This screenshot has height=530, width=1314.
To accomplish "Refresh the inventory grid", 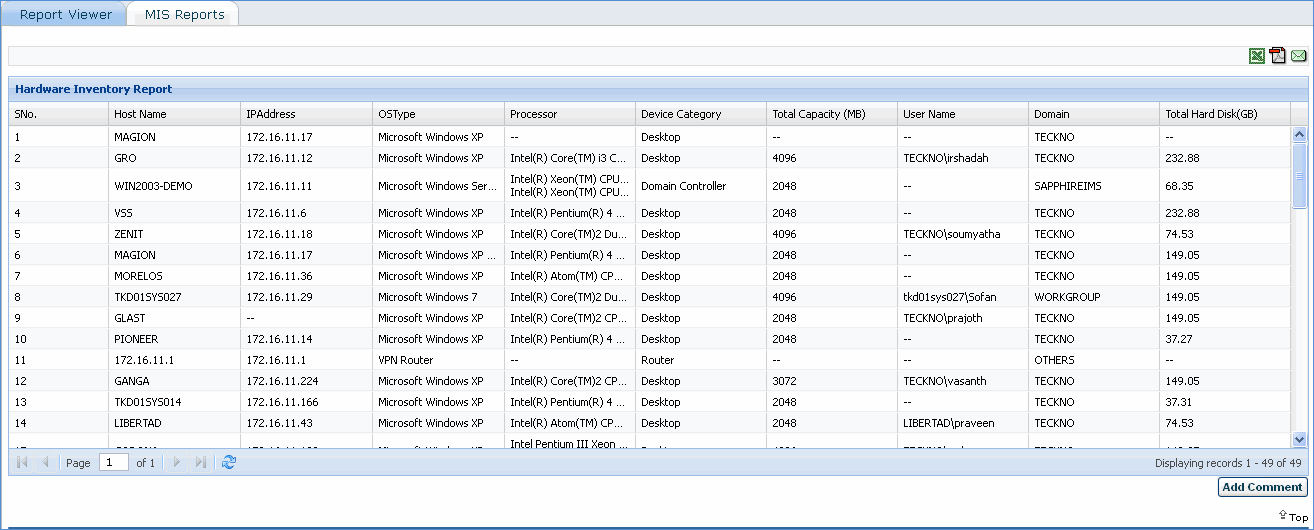I will [x=229, y=463].
